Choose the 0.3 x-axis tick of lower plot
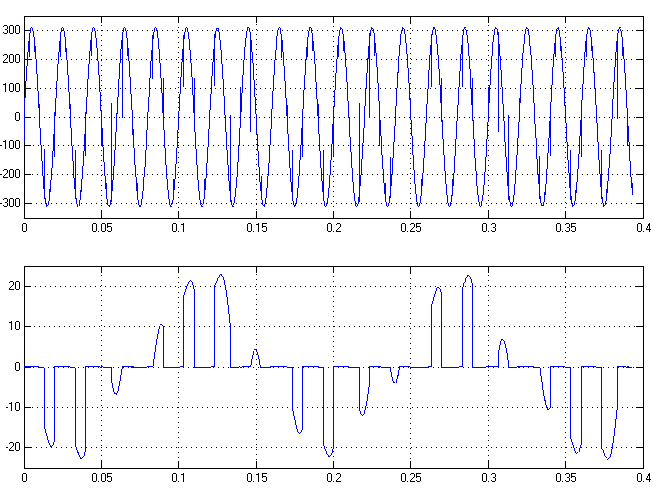 (x=489, y=478)
